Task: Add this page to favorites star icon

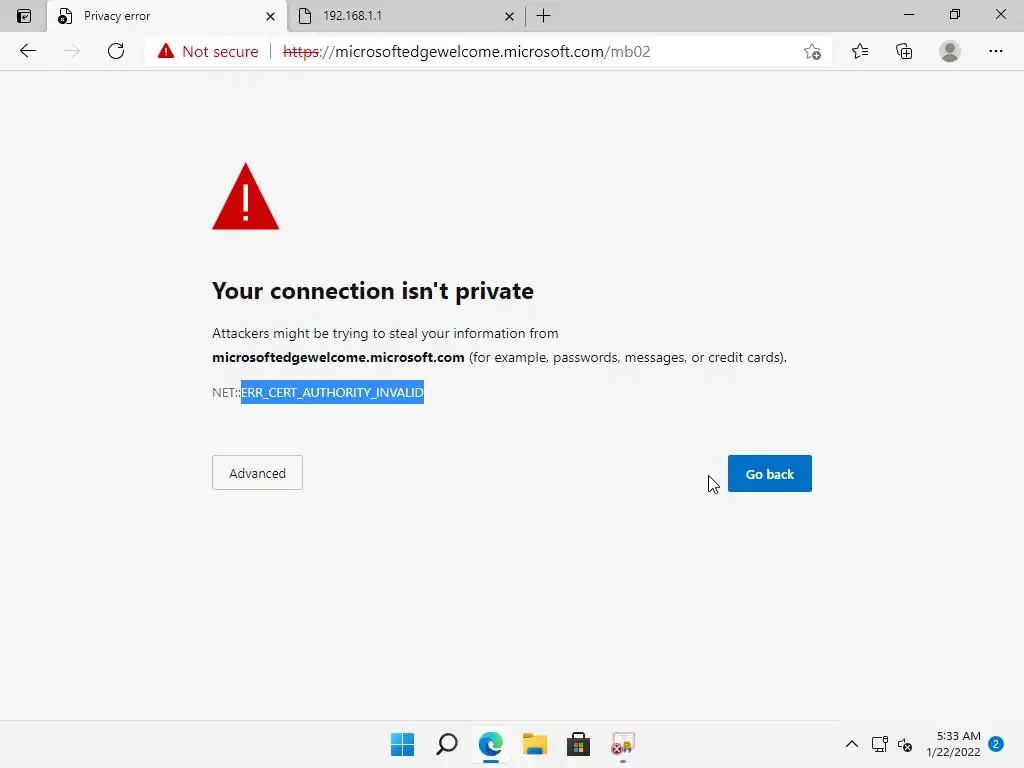Action: tap(812, 52)
